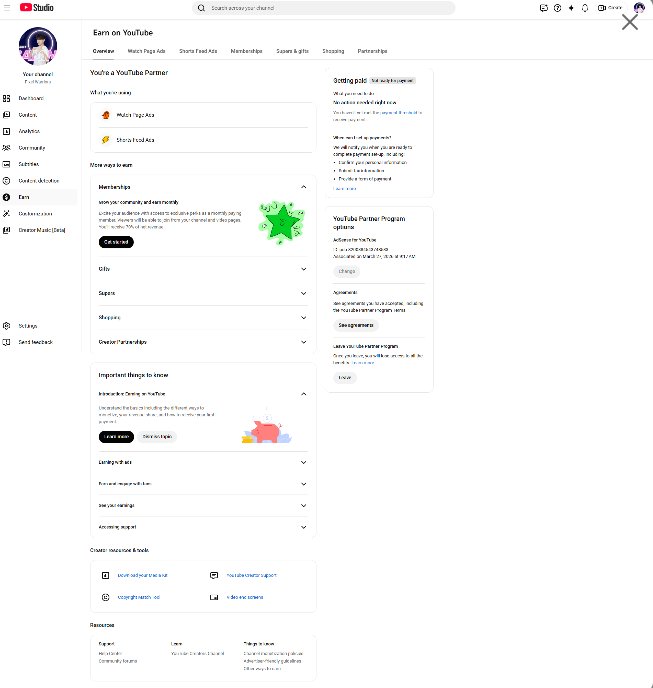Open the comments icon in header
The width and height of the screenshot is (653, 688).
coord(544,8)
